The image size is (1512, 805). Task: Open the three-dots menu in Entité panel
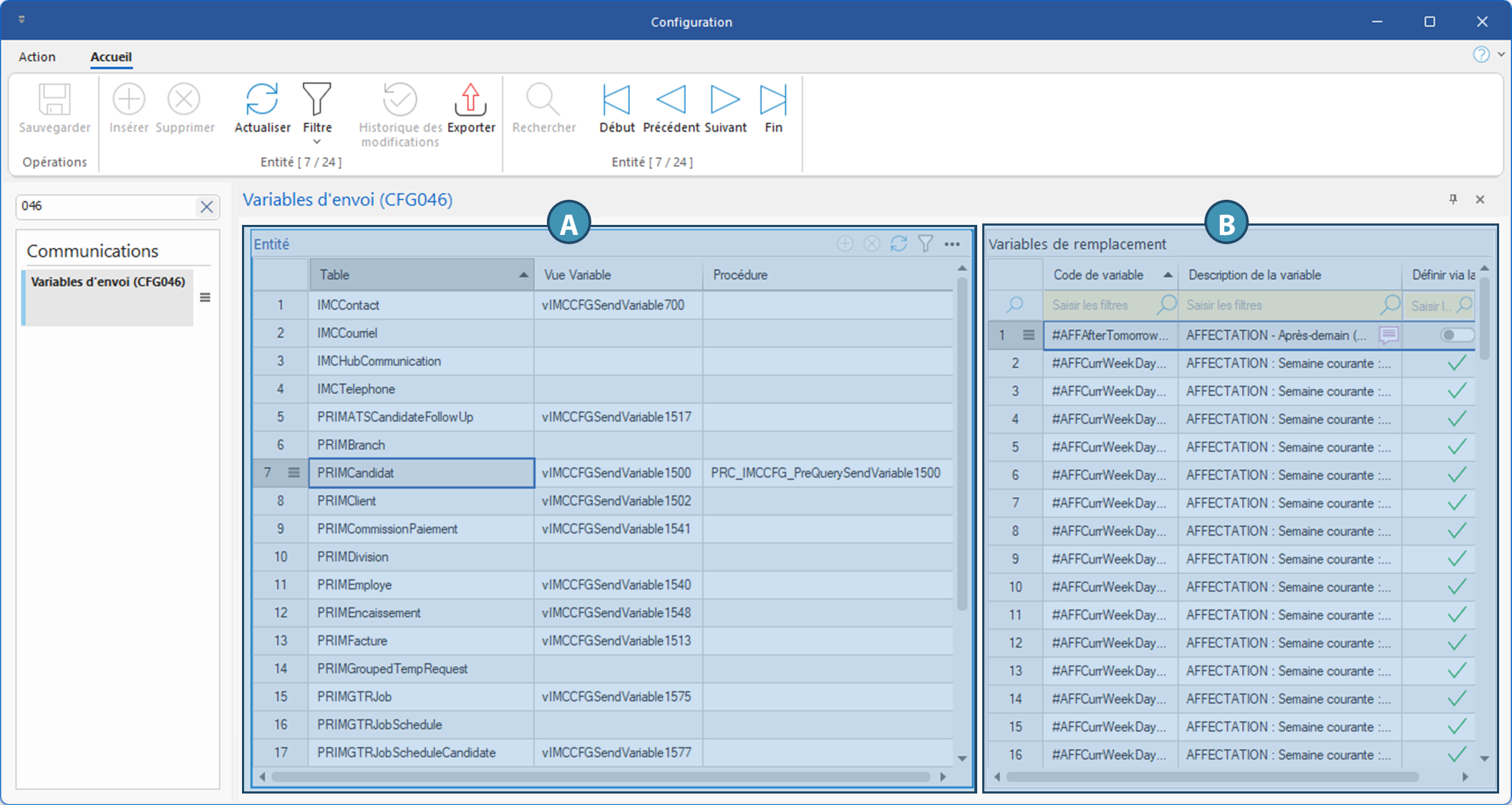[x=952, y=244]
